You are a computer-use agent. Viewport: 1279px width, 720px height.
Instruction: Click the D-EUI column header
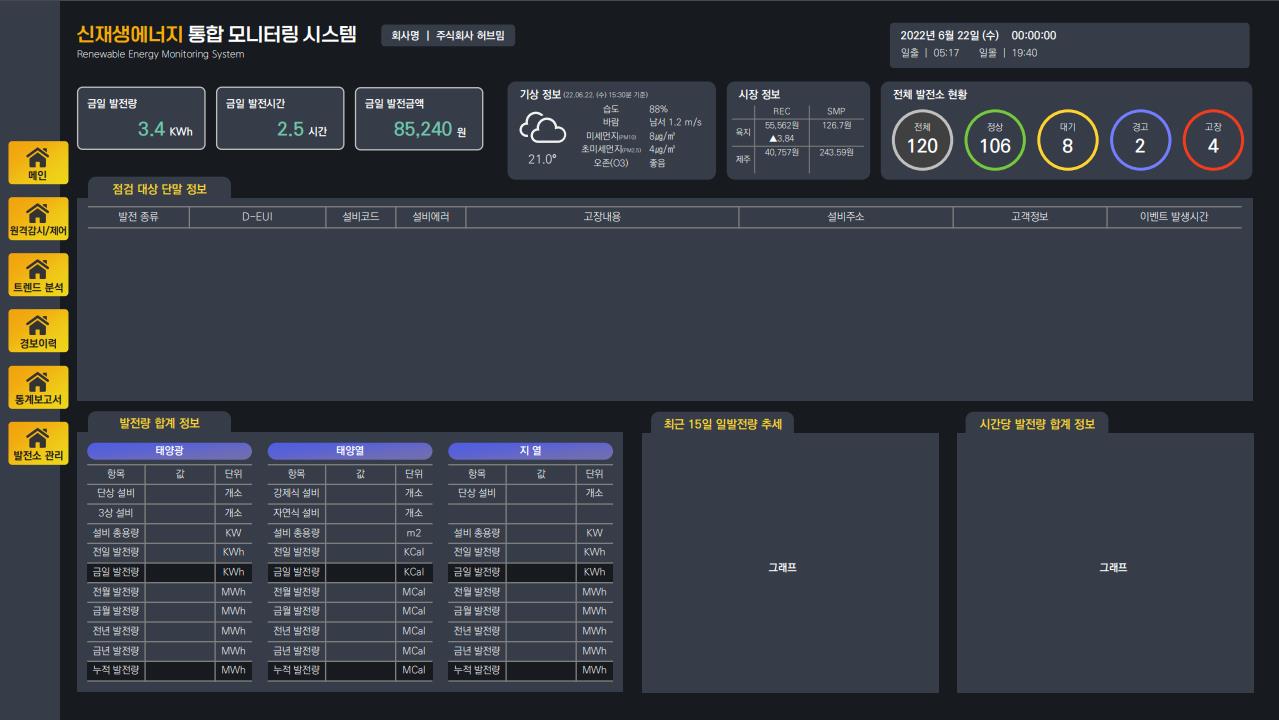click(258, 217)
